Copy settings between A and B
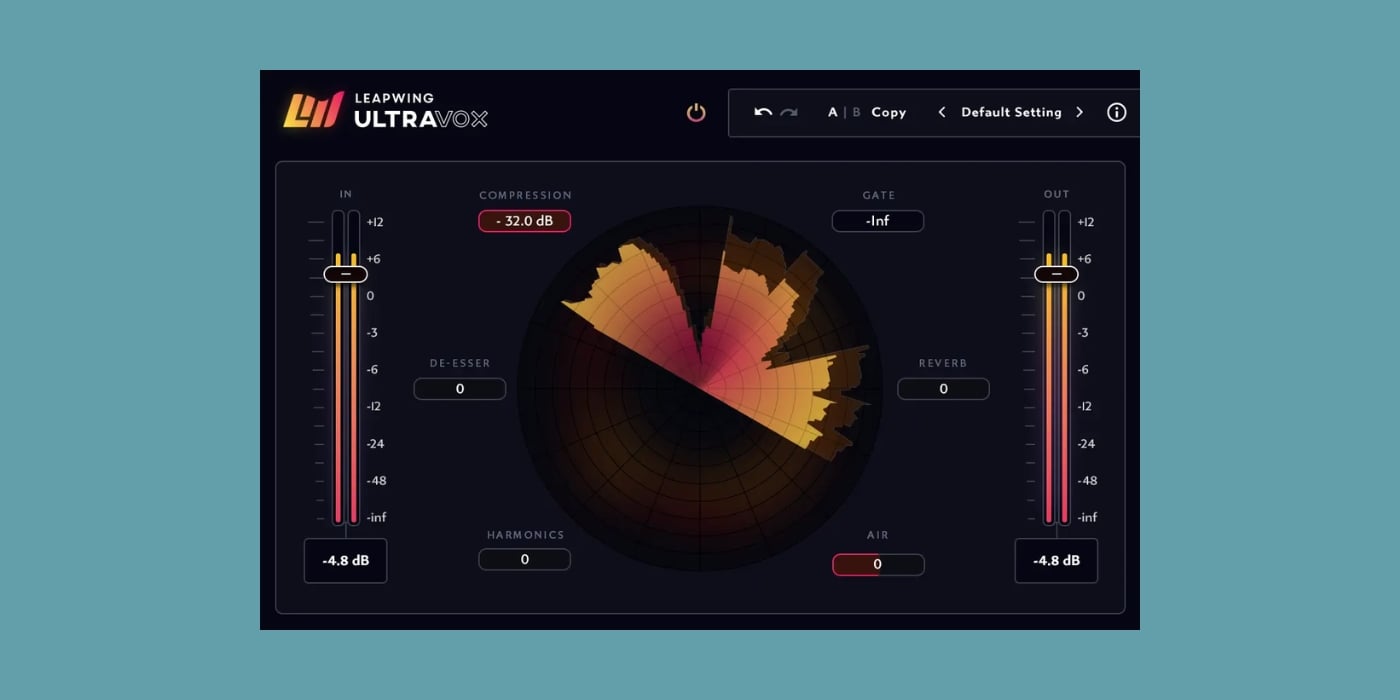The height and width of the screenshot is (700, 1400). [x=888, y=112]
